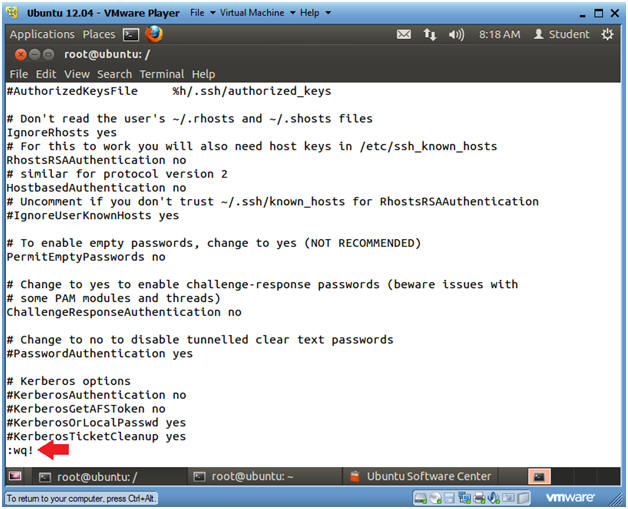Image resolution: width=628 pixels, height=509 pixels.
Task: Open the Virtual Machine dropdown menu
Action: tap(258, 13)
